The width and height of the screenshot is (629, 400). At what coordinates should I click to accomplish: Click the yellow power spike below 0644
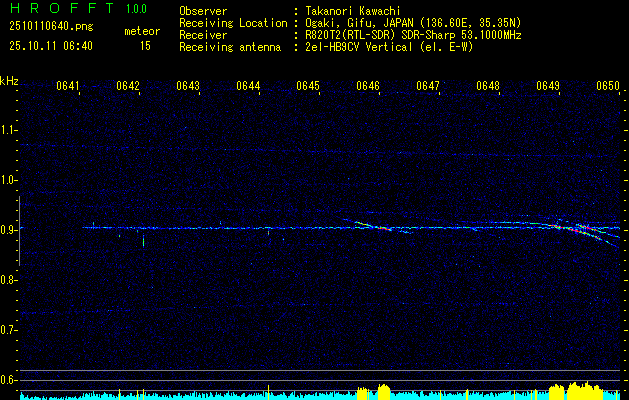point(268,392)
